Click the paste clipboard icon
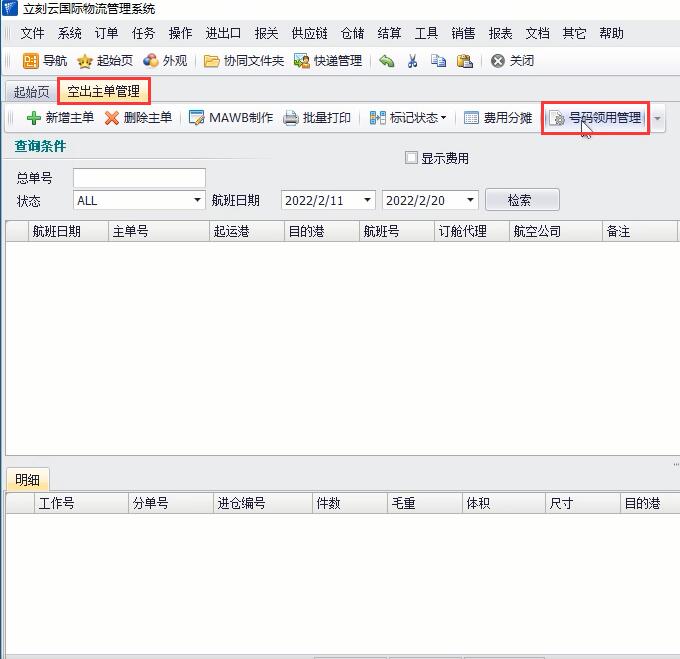The width and height of the screenshot is (680, 659). 465,61
